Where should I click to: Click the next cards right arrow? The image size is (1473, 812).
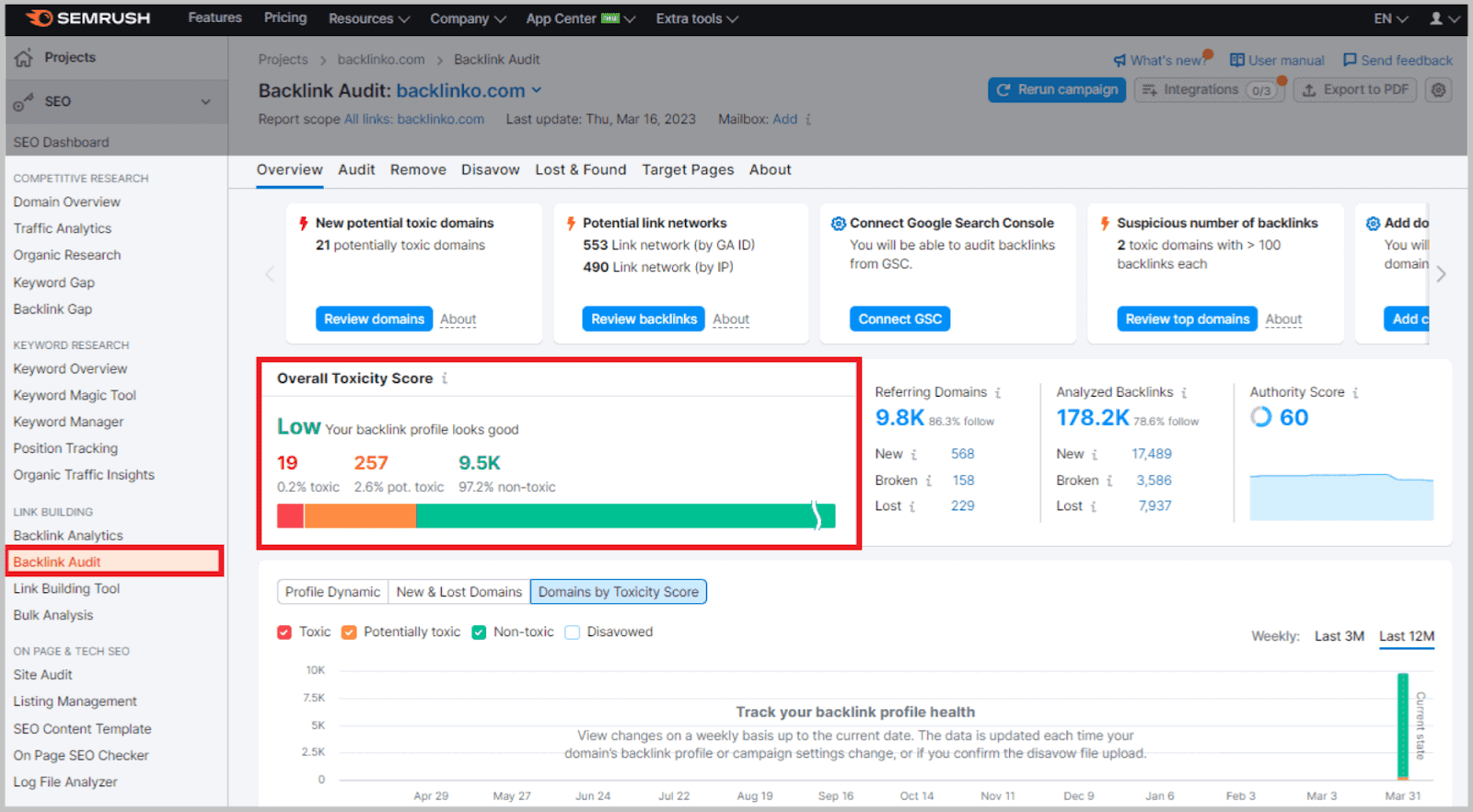[1442, 274]
